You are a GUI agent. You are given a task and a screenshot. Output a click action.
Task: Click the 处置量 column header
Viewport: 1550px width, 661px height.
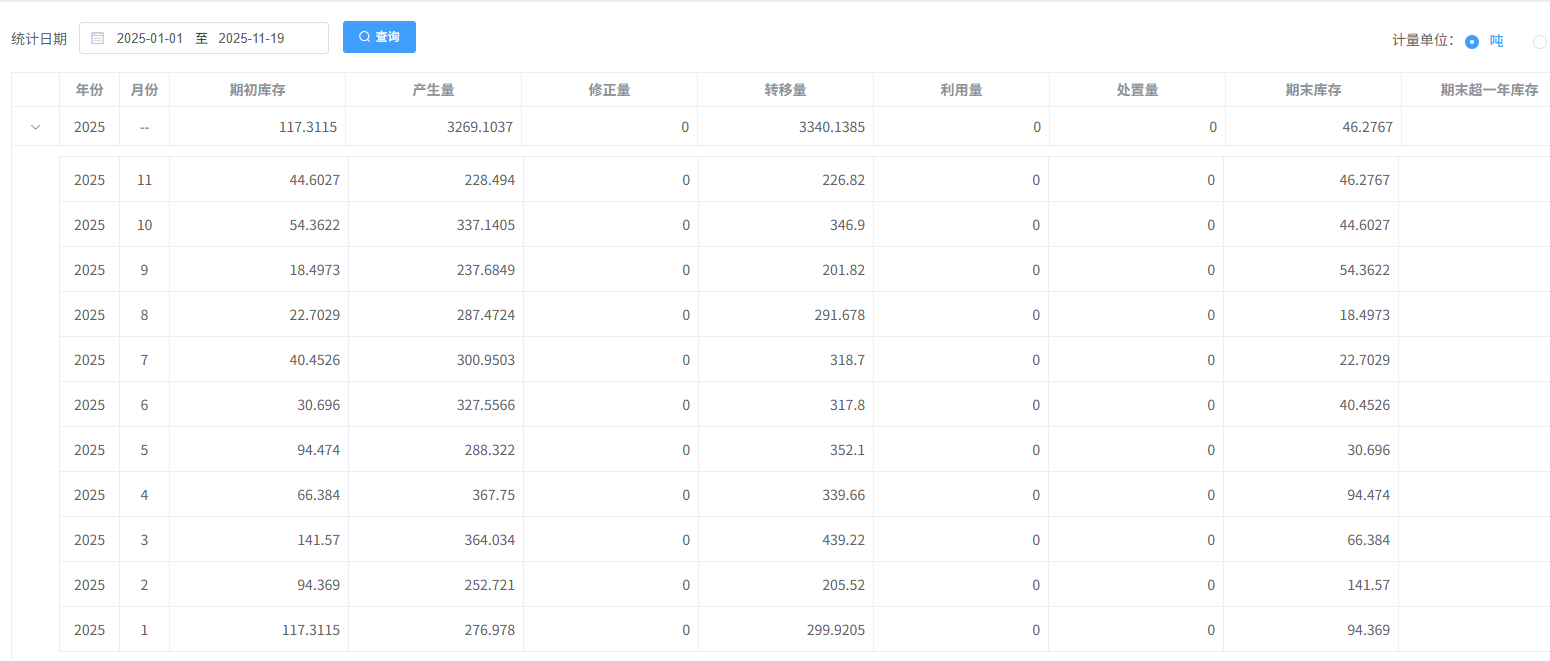1137,90
